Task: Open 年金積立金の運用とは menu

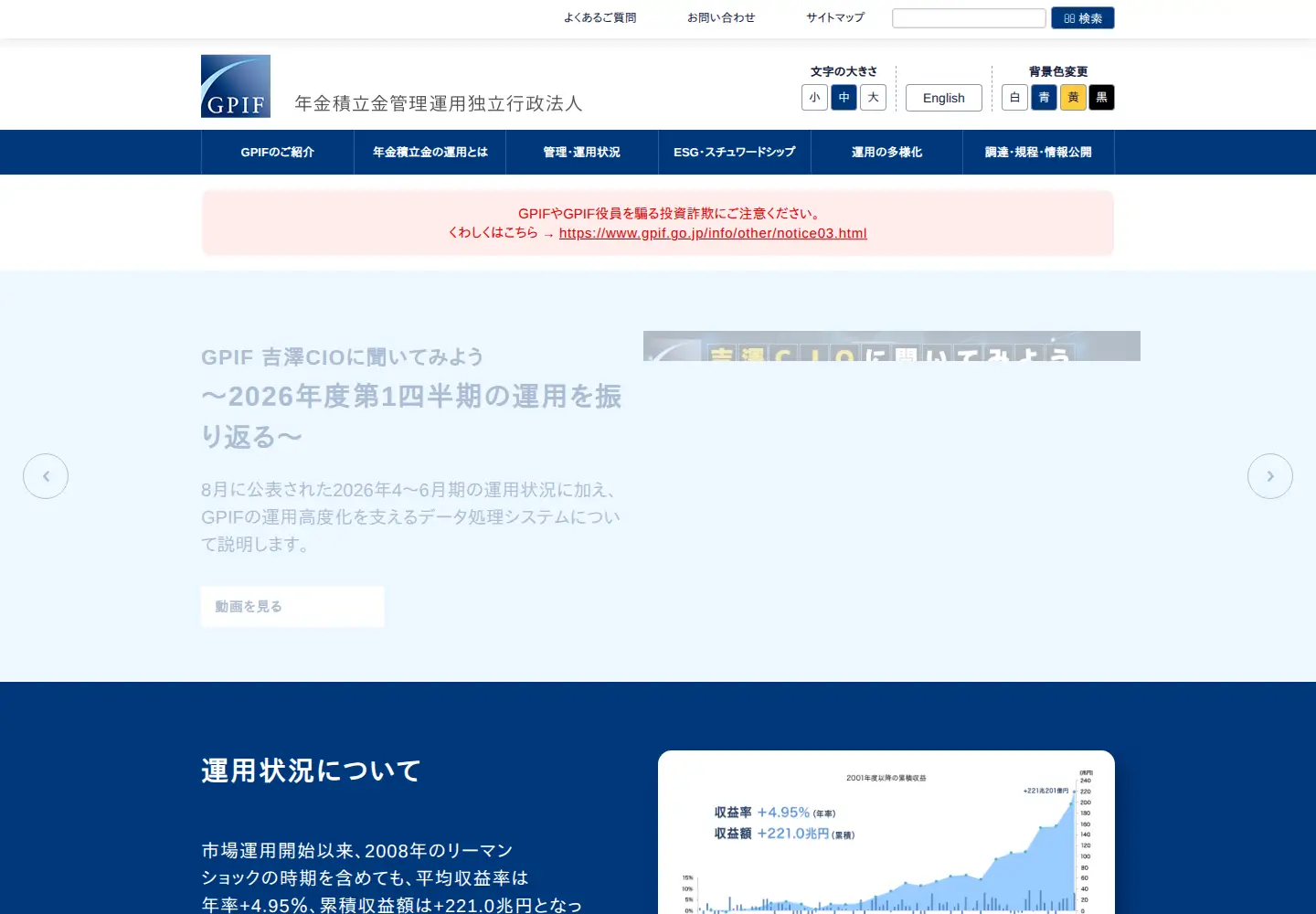Action: 430,152
